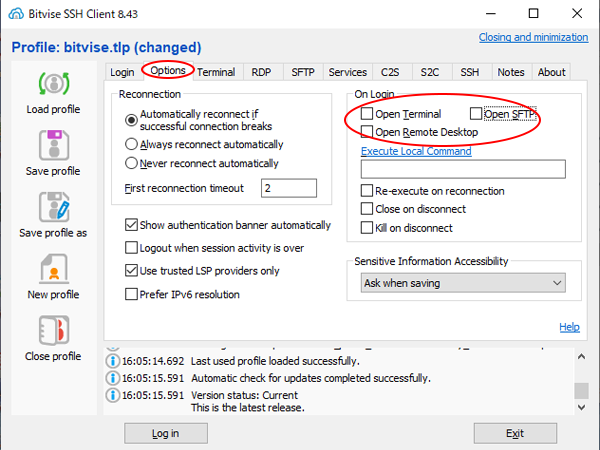Screen dimensions: 600x450
Task: Toggle Use trusted LSP providers only
Action: click(x=131, y=271)
